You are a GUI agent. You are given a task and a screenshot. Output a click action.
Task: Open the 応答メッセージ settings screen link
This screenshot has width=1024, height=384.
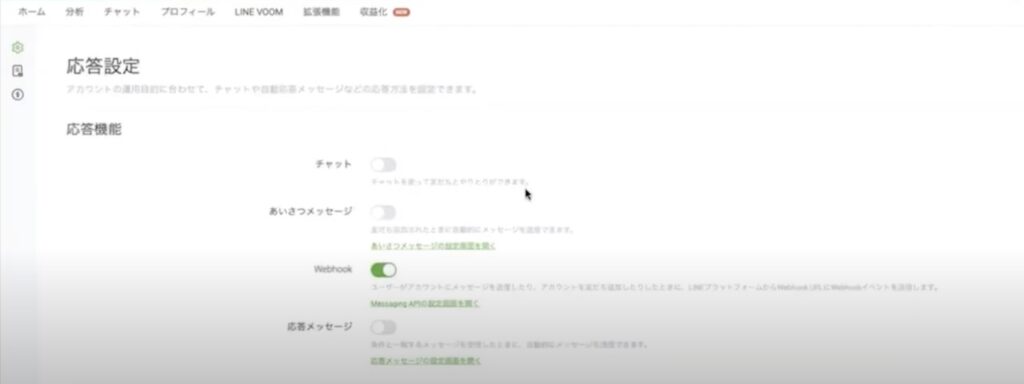(426, 360)
